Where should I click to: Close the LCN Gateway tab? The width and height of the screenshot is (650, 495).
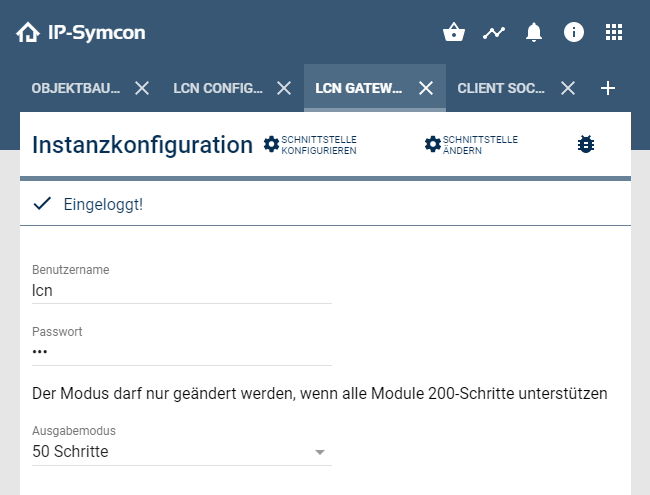tap(426, 88)
